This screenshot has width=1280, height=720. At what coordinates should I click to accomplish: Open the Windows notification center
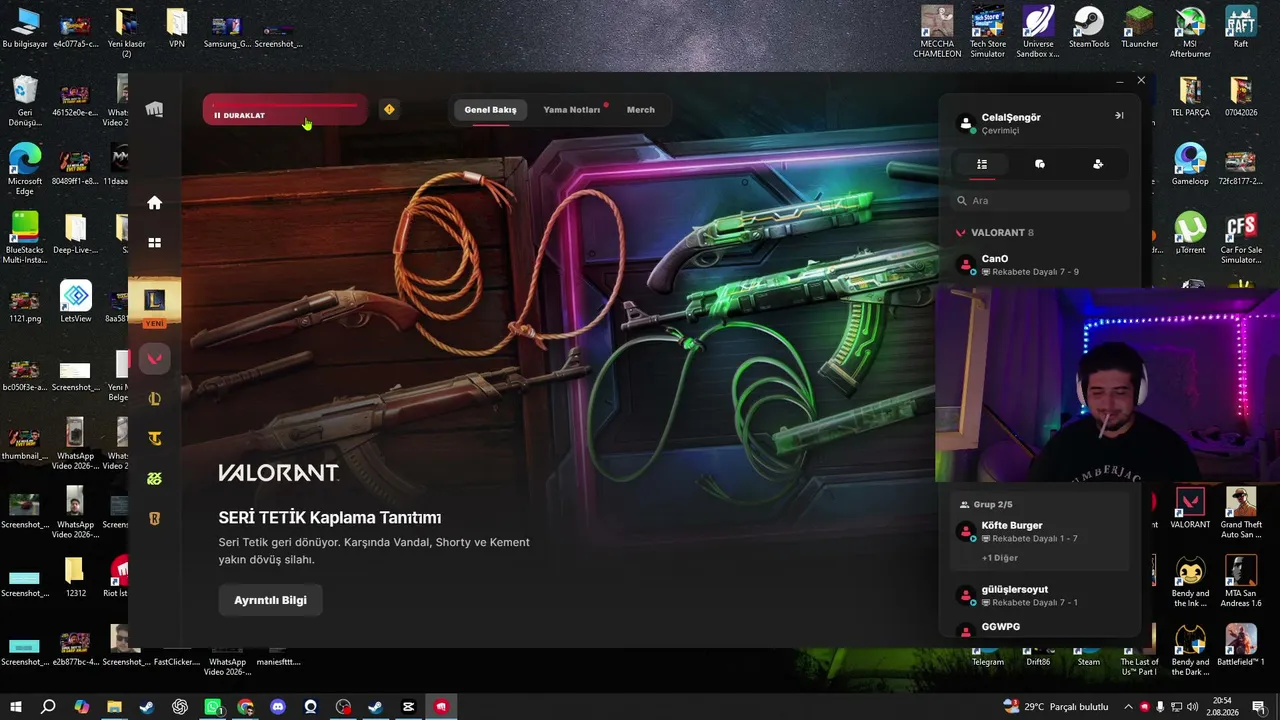1259,707
